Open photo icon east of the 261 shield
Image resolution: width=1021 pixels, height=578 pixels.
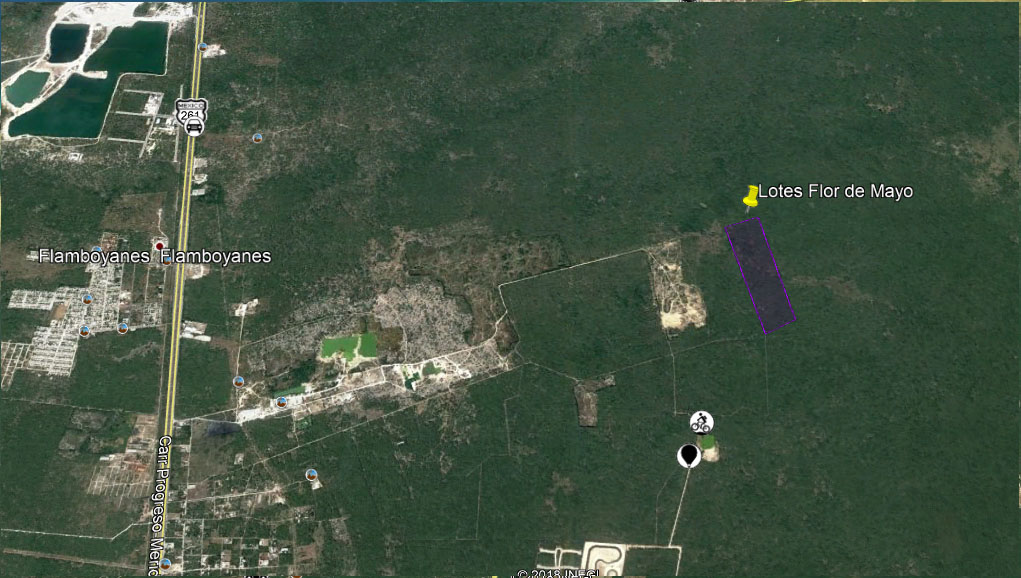(x=258, y=137)
